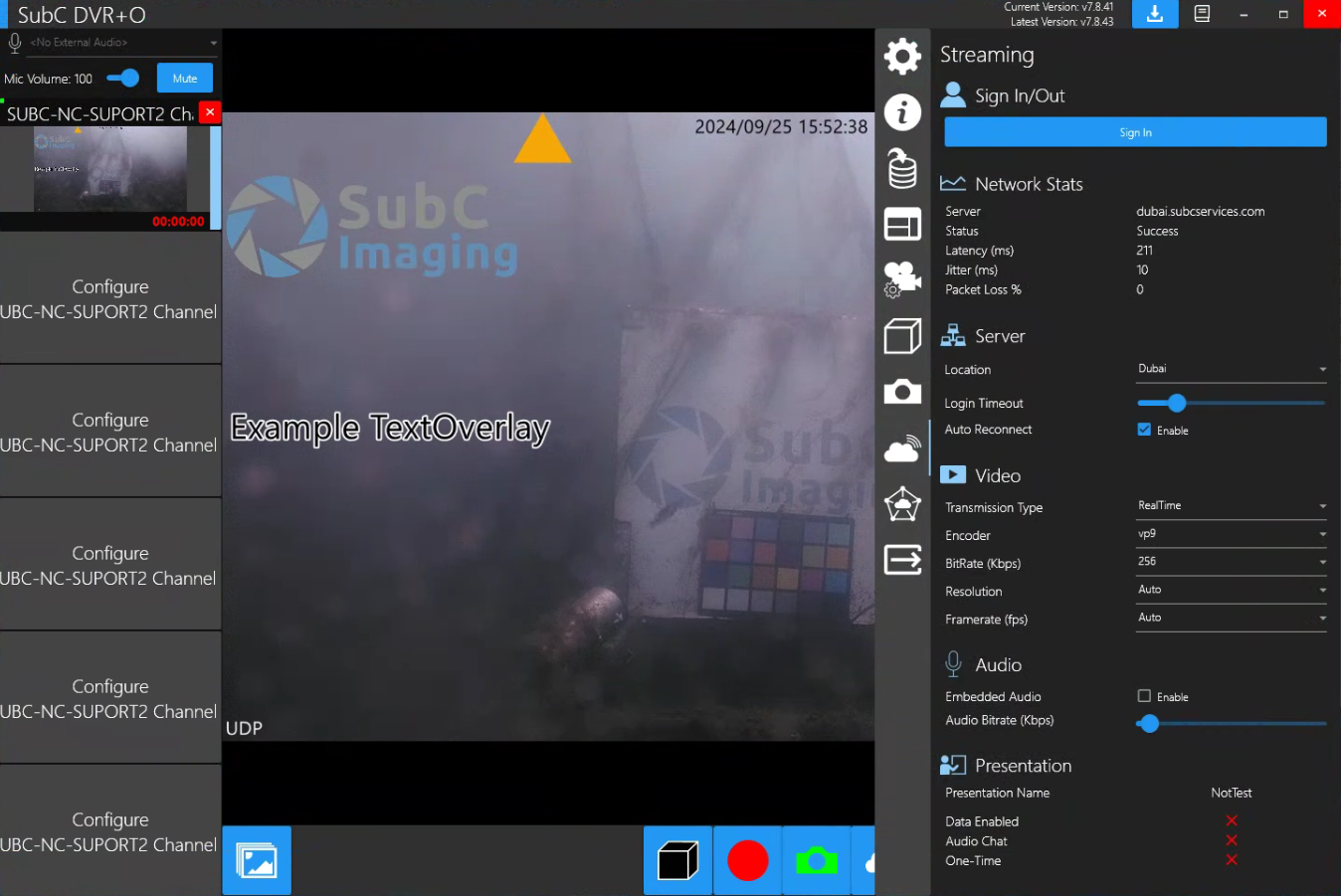Click the red X beside Data Enabled
The image size is (1341, 896).
(x=1232, y=820)
